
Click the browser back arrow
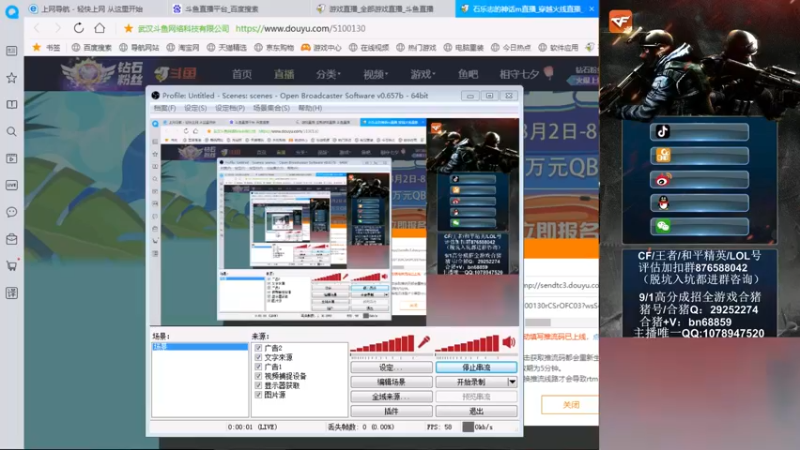37,28
